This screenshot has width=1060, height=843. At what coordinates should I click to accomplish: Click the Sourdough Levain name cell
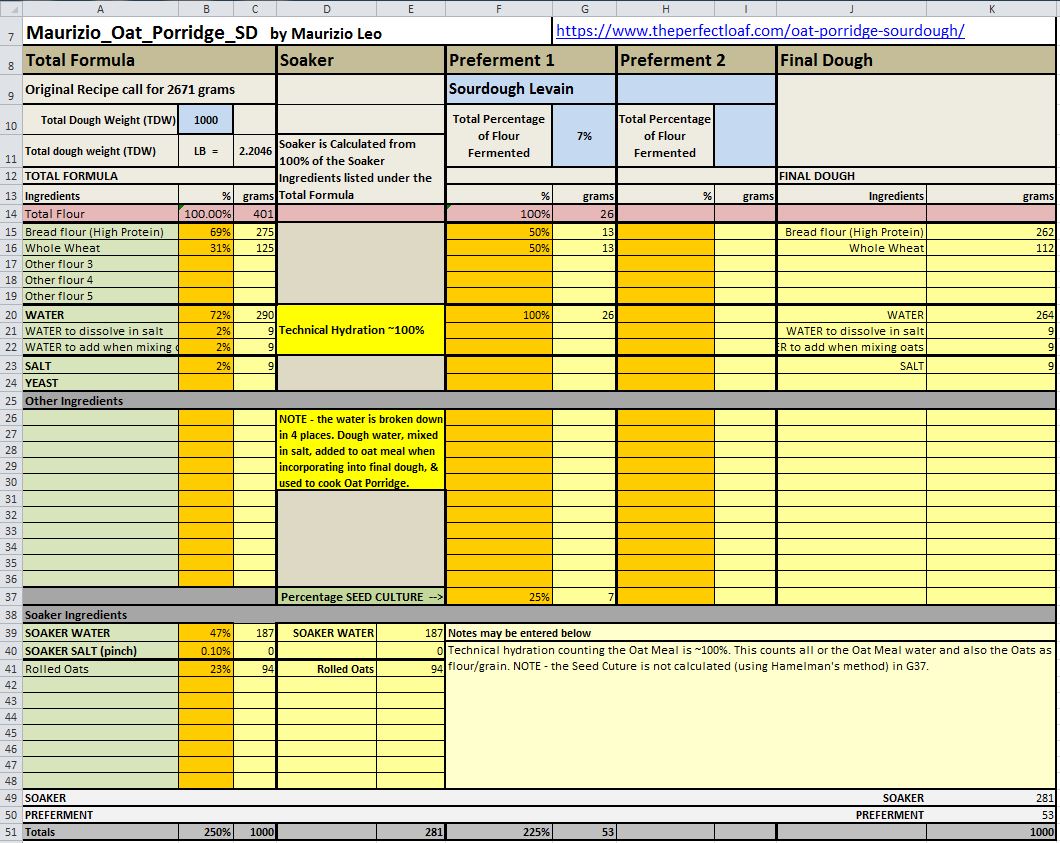531,89
